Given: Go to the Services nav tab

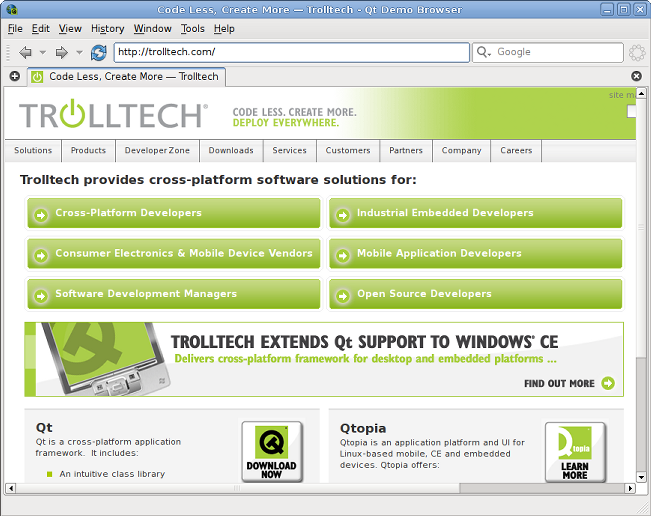Looking at the screenshot, I should tap(289, 151).
